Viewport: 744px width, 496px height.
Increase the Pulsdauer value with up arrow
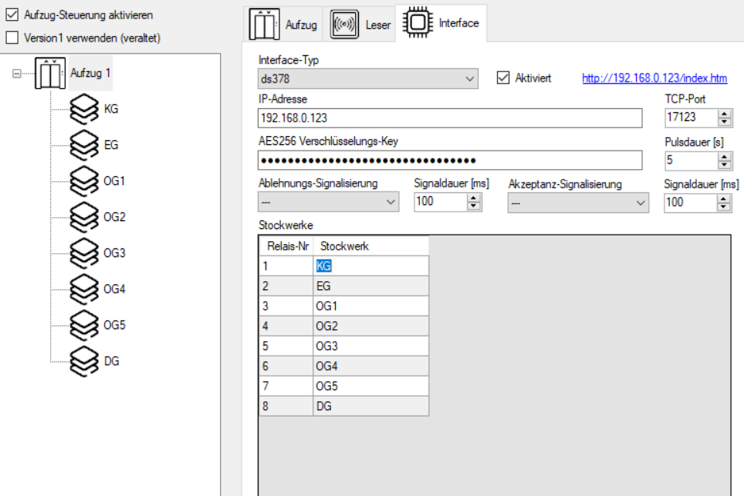[x=726, y=155]
